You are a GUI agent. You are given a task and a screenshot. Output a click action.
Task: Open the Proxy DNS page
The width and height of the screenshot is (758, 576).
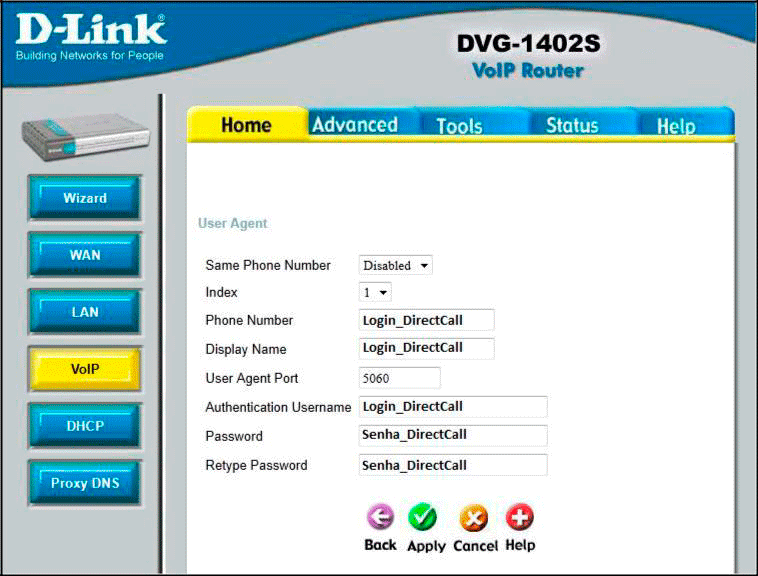point(85,483)
